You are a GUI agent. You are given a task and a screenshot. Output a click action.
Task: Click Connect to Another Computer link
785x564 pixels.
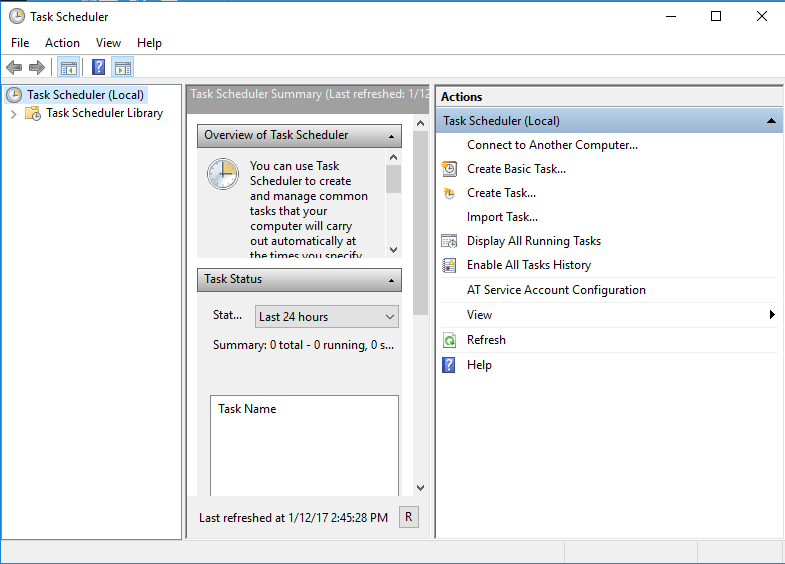point(552,145)
